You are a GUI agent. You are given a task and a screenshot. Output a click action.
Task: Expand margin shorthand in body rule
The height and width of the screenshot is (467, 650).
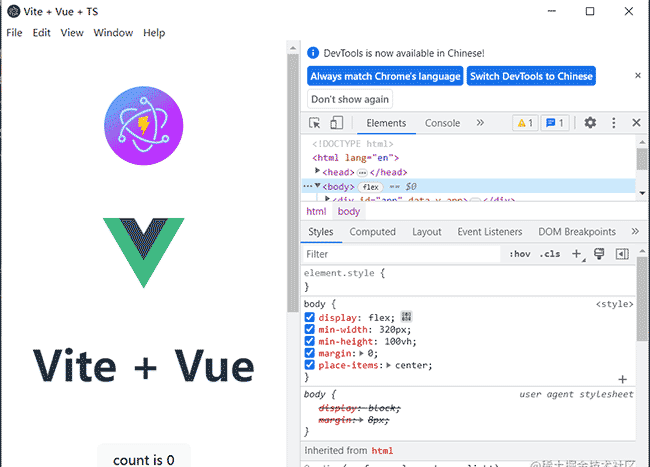pos(361,353)
